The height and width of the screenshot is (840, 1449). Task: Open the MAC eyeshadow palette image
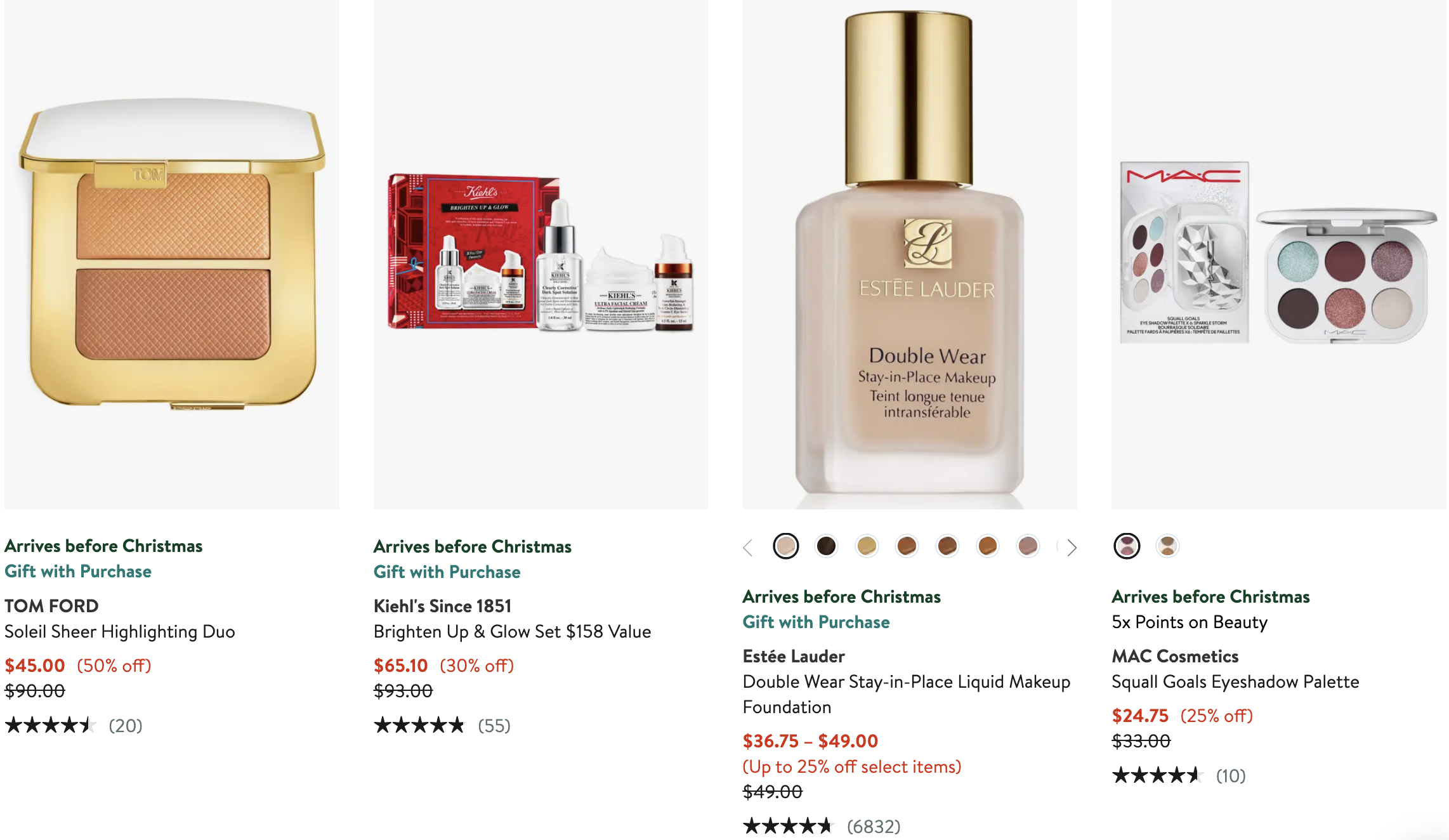(x=1279, y=254)
